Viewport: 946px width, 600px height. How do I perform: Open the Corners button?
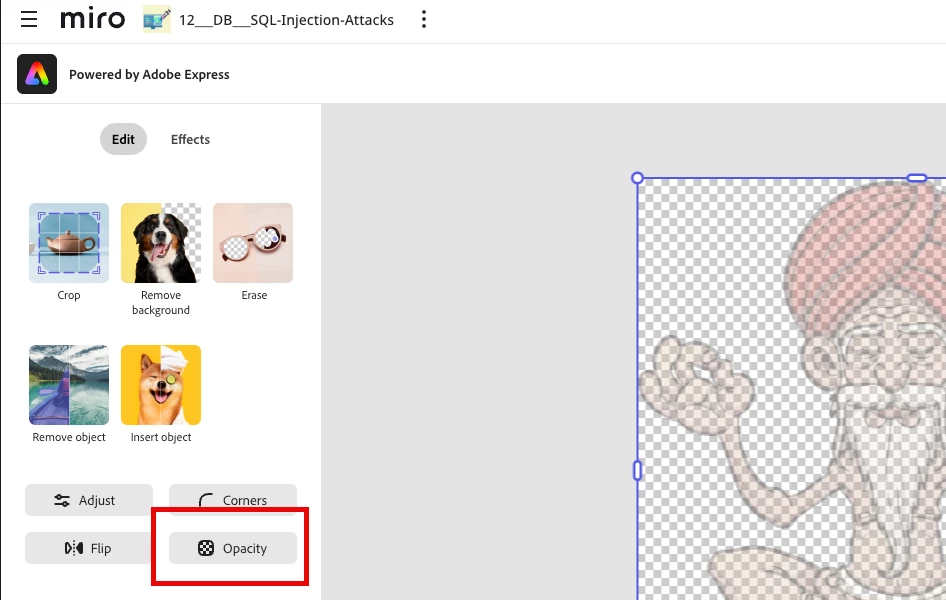233,500
